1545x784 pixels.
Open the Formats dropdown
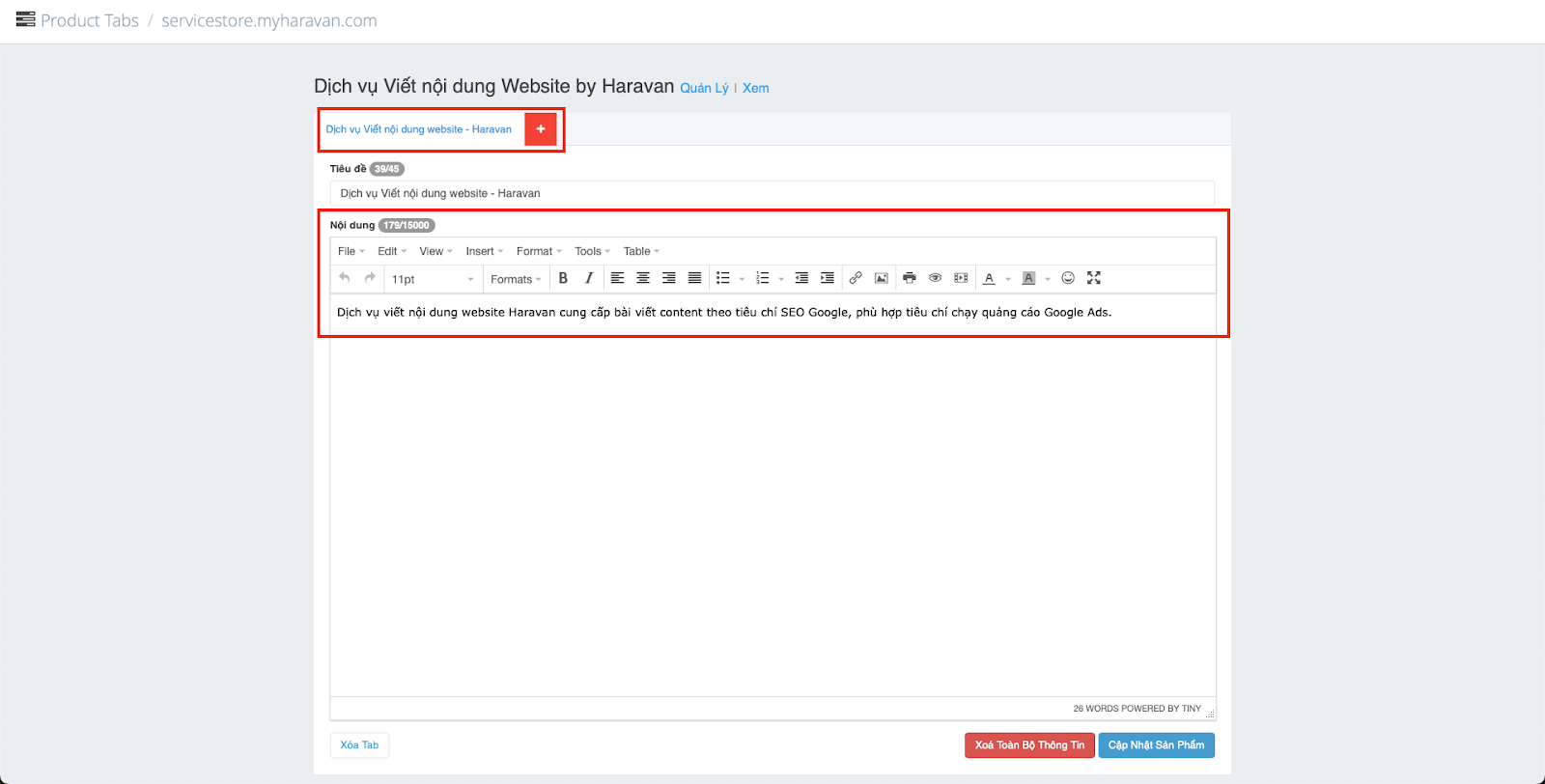(x=516, y=279)
